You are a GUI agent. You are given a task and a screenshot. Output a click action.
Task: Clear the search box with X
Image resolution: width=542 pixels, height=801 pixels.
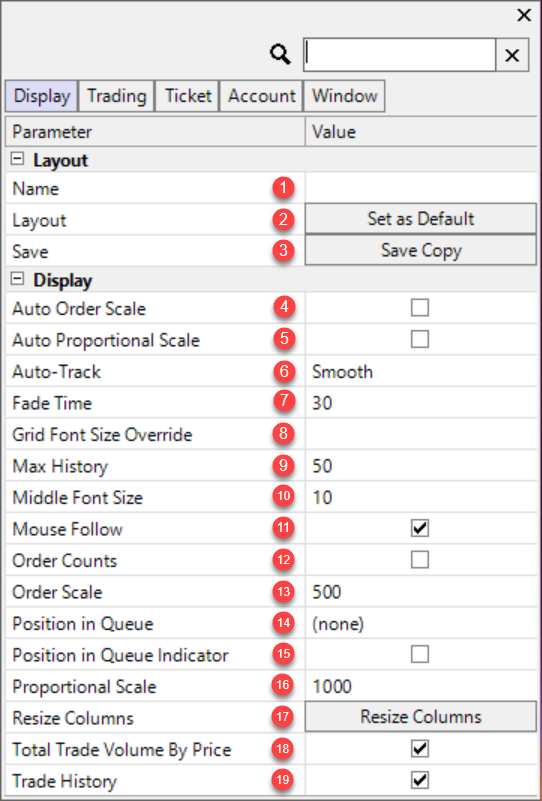[512, 55]
